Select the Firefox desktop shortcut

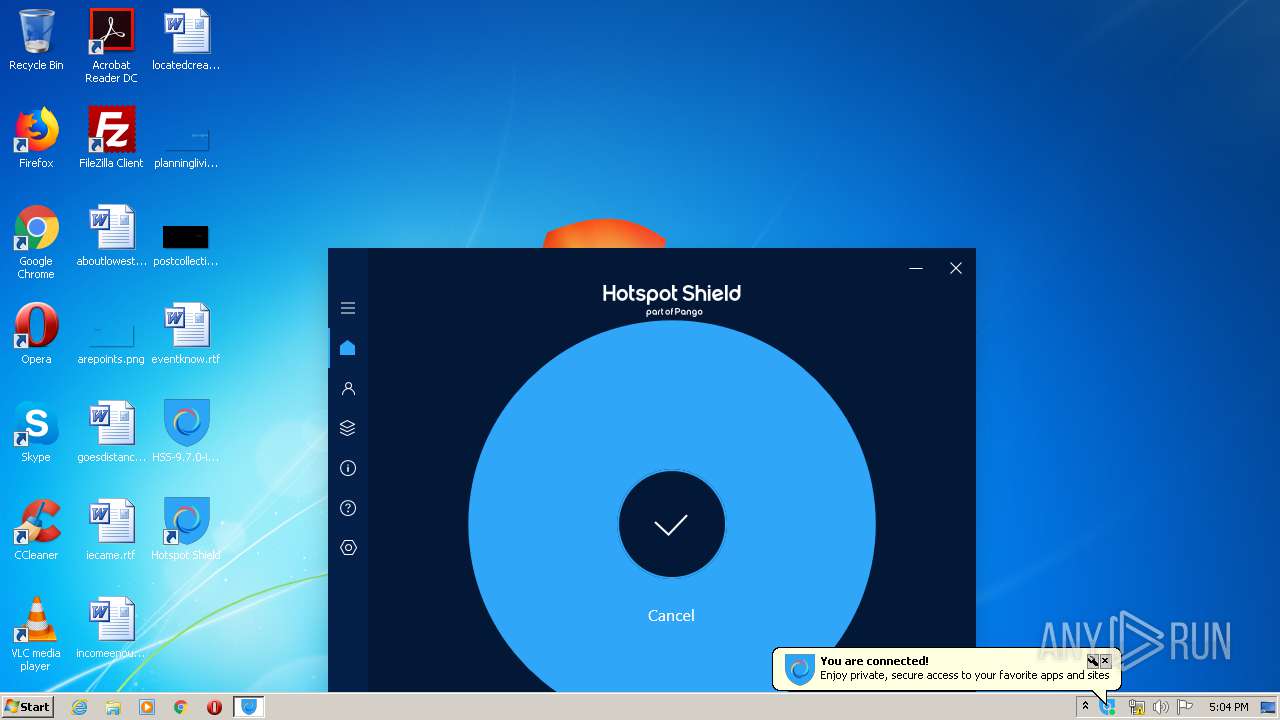(36, 138)
